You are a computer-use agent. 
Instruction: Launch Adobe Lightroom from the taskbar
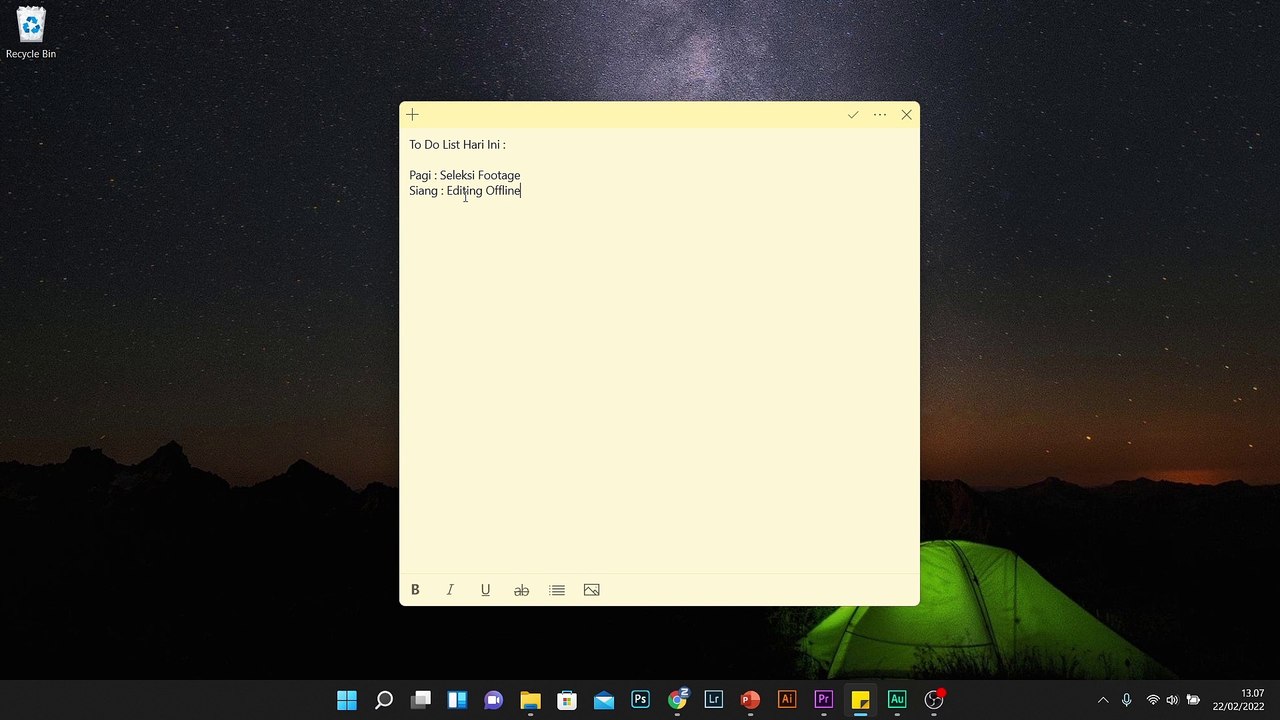pyautogui.click(x=714, y=700)
